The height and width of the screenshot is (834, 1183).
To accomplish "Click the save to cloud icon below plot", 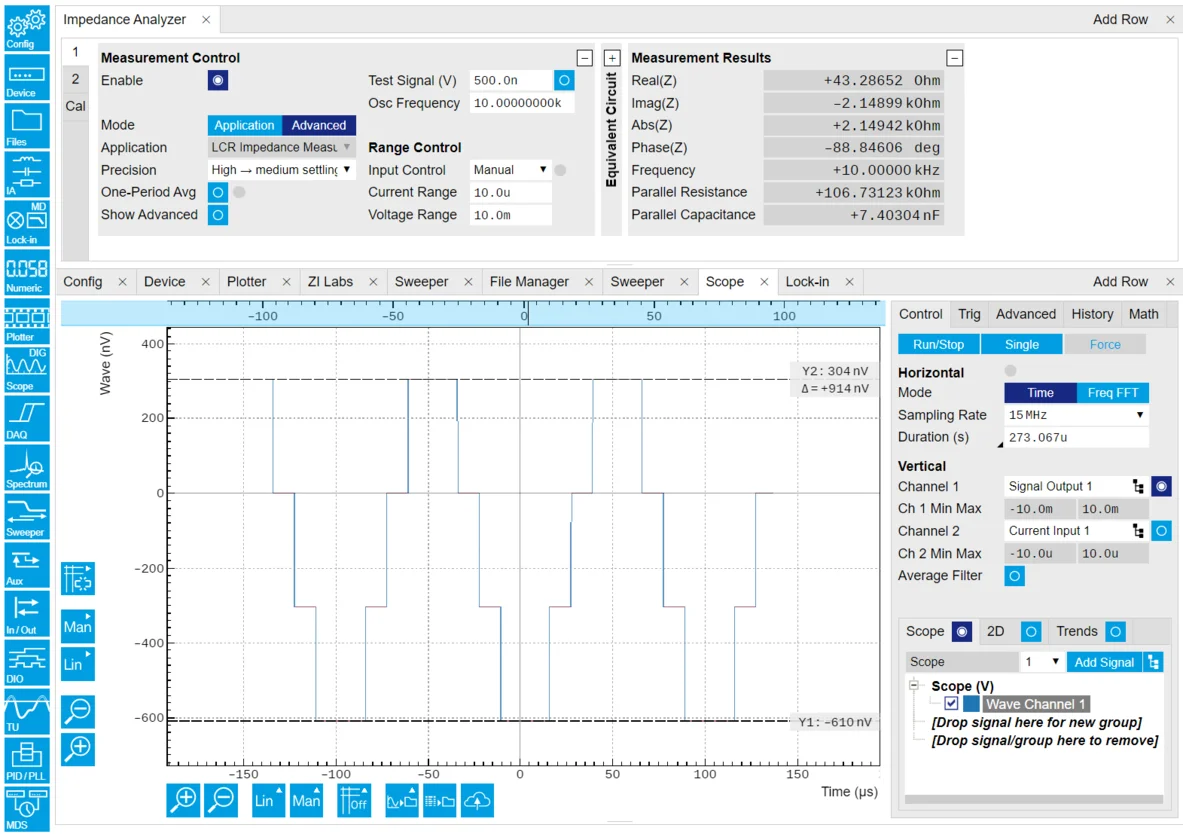I will click(x=478, y=800).
